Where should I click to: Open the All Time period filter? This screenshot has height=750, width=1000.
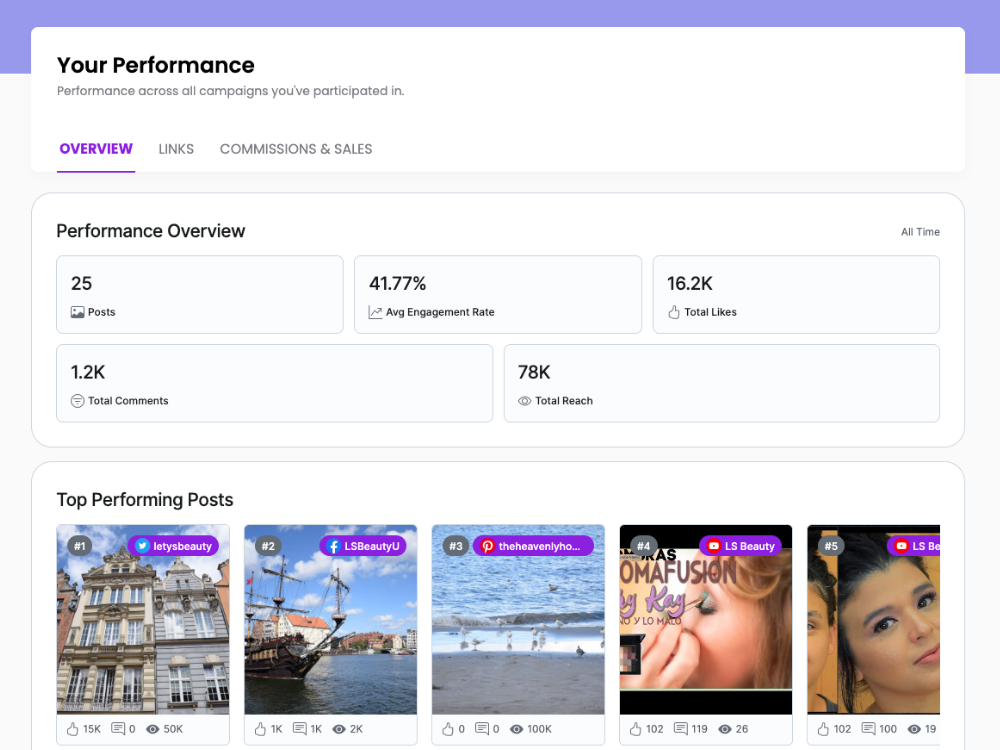[920, 232]
